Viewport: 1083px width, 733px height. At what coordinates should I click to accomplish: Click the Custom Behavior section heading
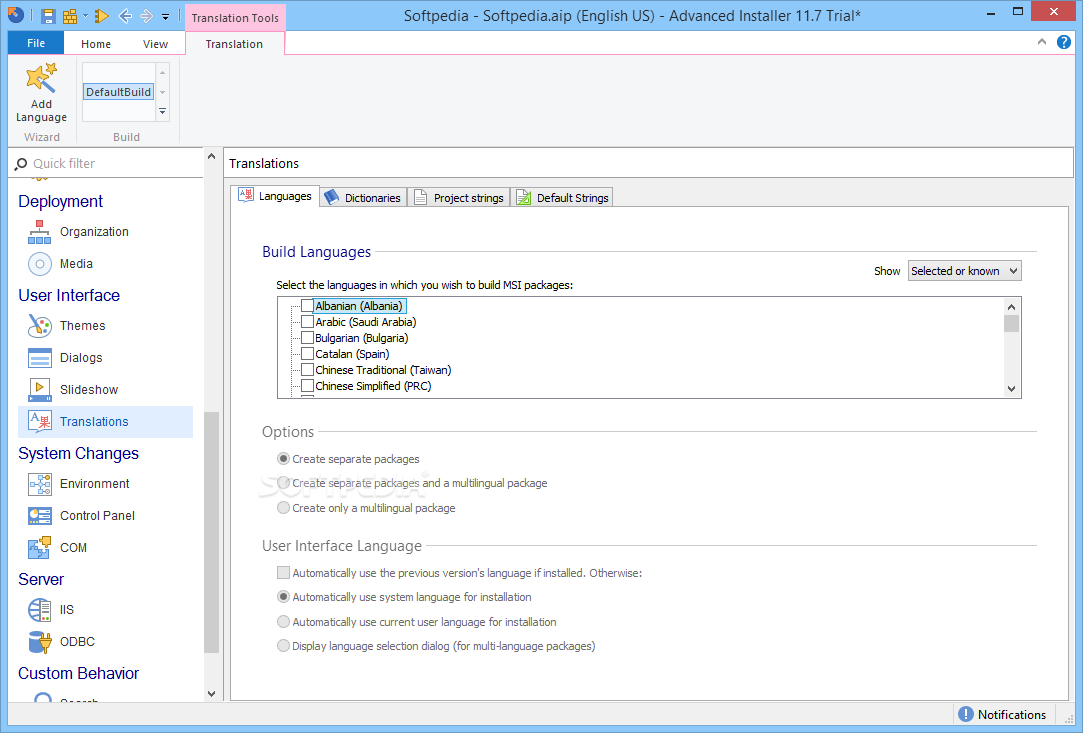click(x=79, y=673)
